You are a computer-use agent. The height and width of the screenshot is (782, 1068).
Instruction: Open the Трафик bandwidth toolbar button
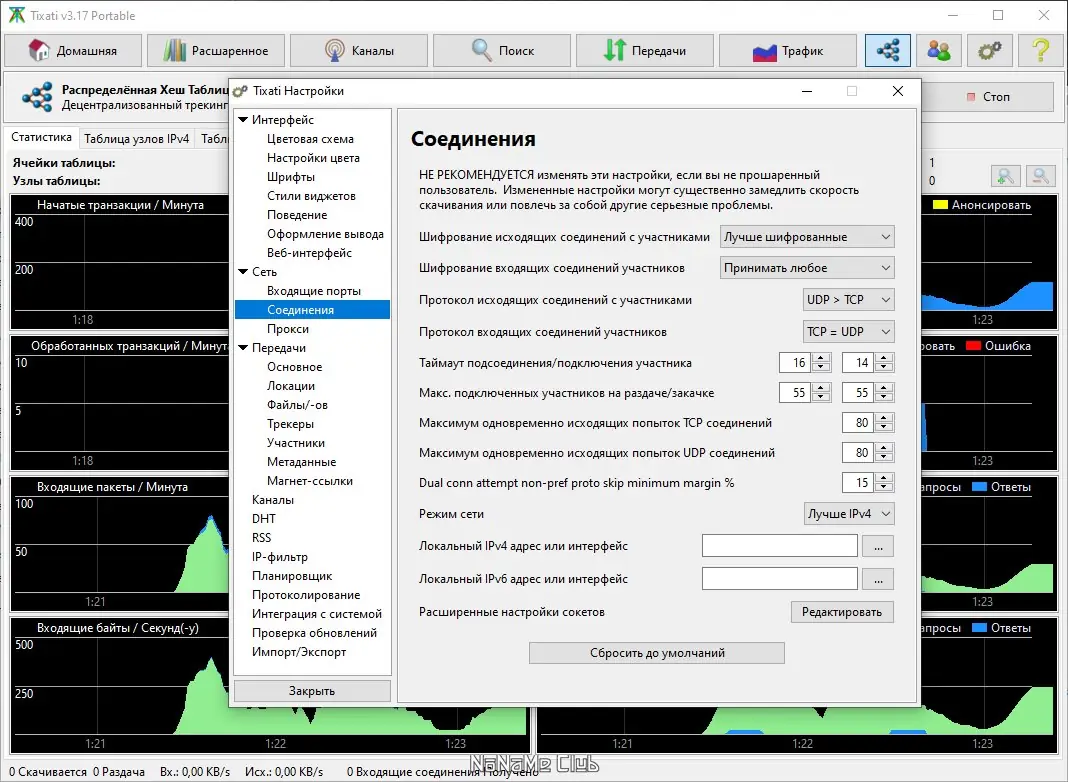click(x=788, y=50)
